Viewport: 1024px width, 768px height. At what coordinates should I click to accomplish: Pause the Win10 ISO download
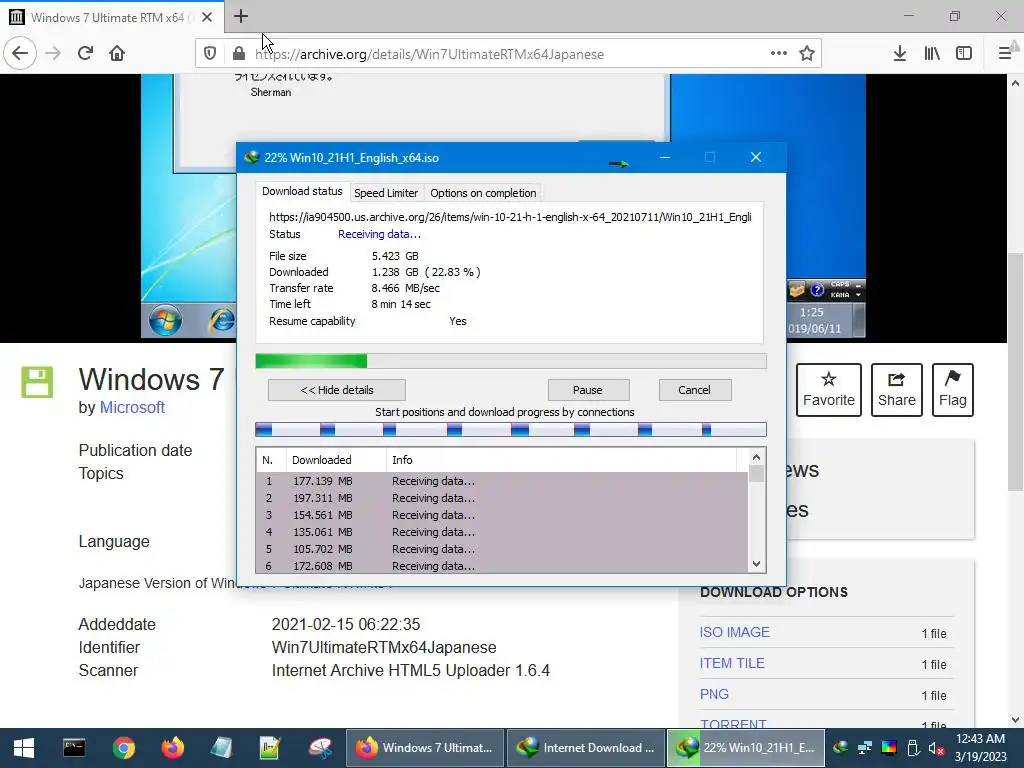click(588, 390)
